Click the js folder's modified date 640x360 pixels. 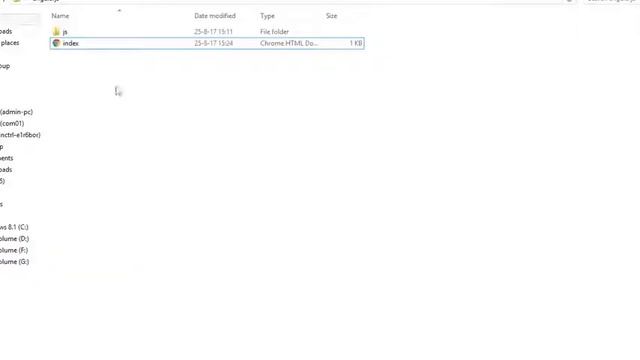pos(213,31)
